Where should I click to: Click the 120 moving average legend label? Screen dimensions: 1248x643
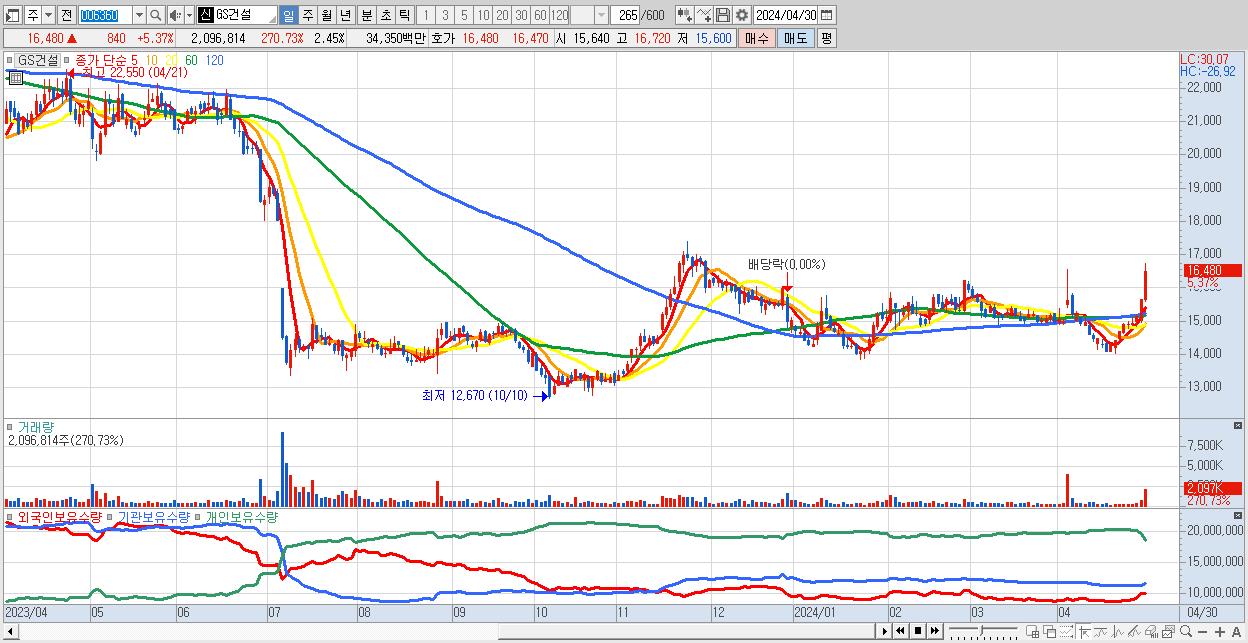[x=214, y=60]
